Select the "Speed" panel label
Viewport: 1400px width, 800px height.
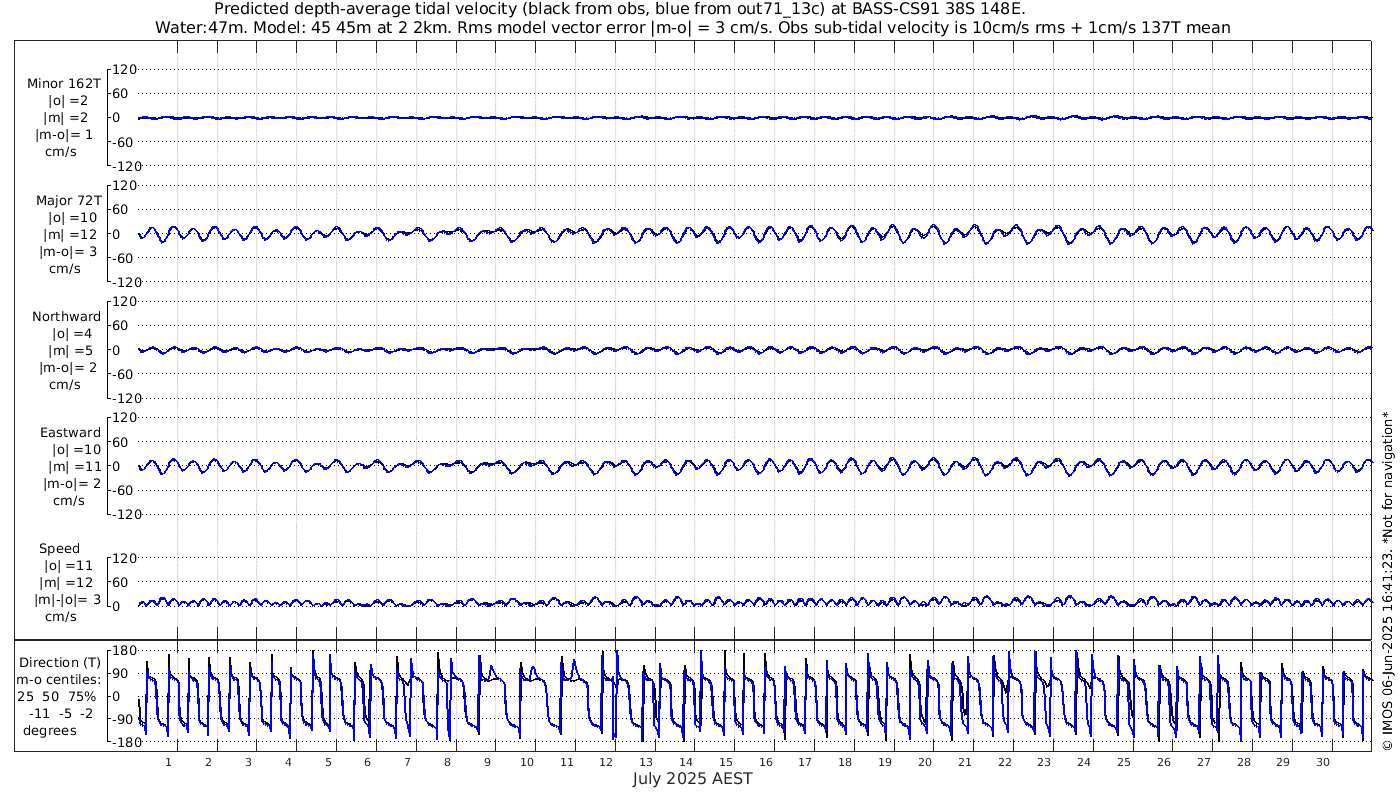click(60, 548)
